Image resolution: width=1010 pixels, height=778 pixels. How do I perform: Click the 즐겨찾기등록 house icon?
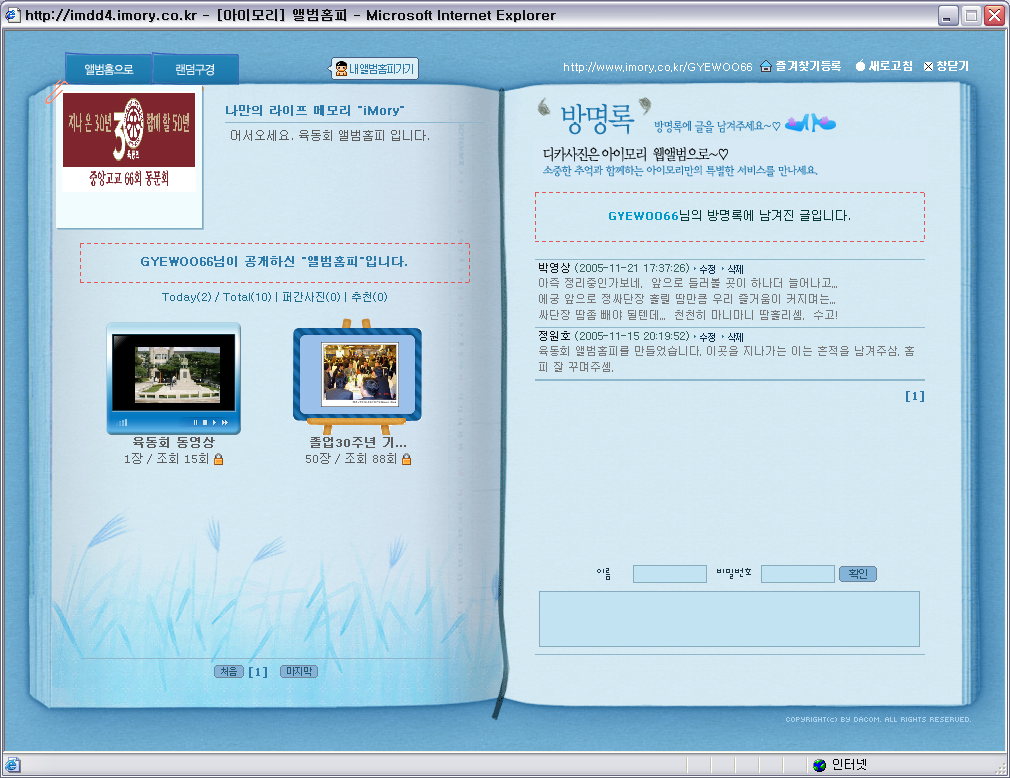click(x=766, y=67)
